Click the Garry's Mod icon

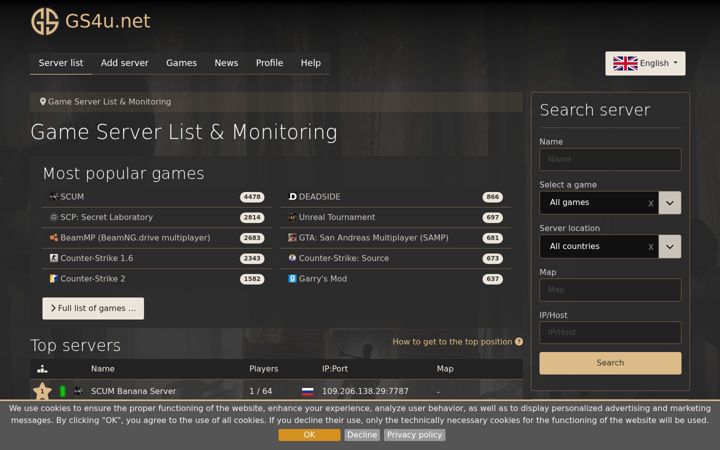292,279
